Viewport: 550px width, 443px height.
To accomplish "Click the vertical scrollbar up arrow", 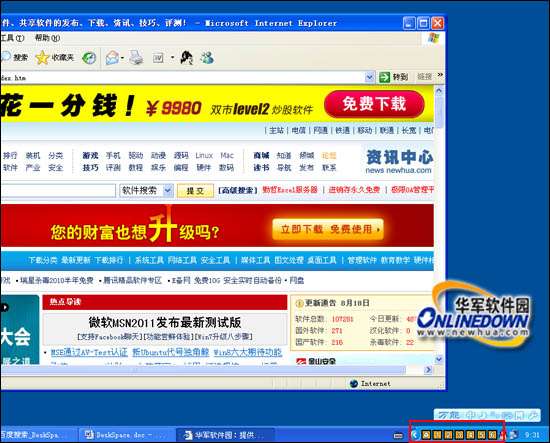I will coord(439,90).
